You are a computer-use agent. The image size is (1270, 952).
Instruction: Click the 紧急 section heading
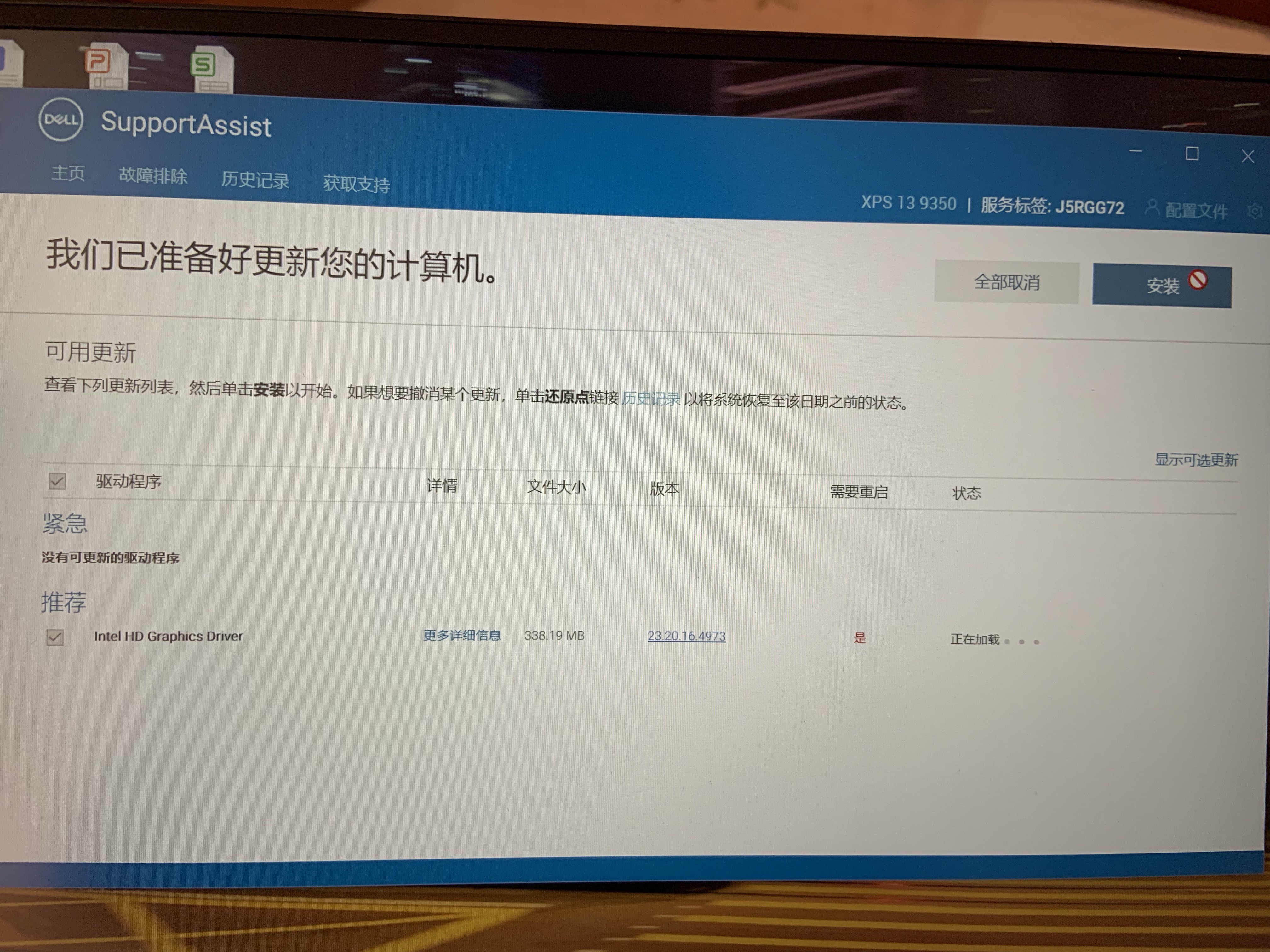point(65,523)
